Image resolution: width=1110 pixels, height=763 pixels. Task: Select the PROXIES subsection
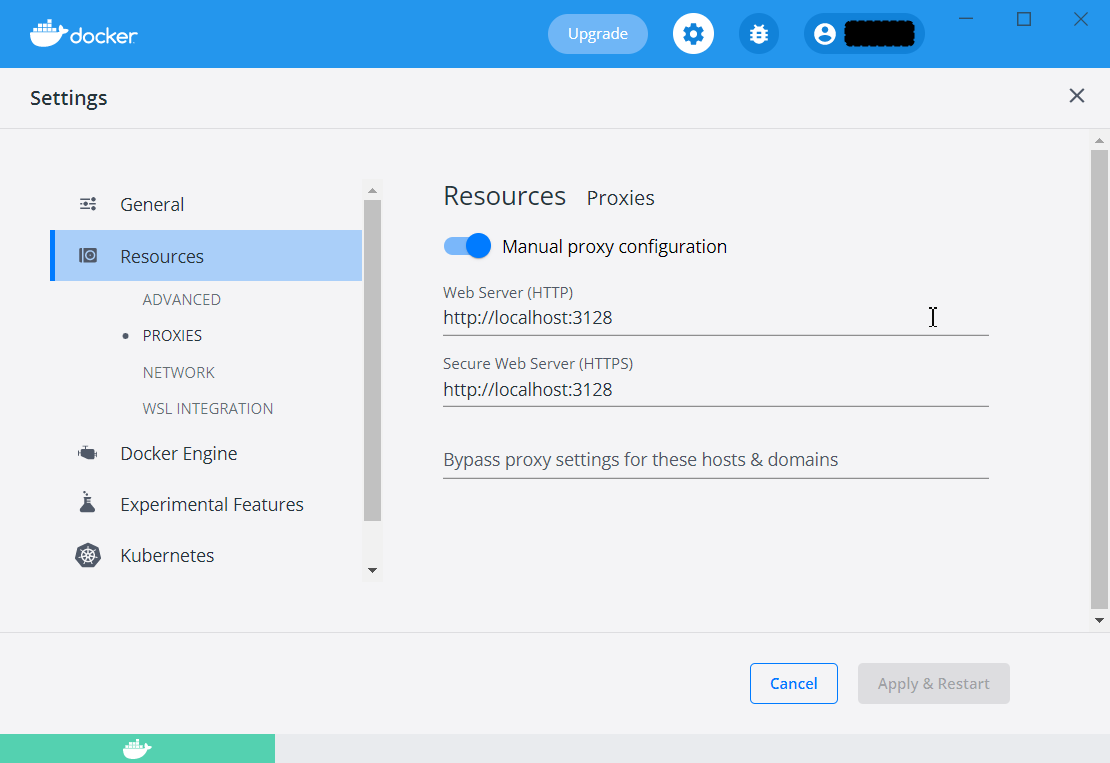point(172,335)
